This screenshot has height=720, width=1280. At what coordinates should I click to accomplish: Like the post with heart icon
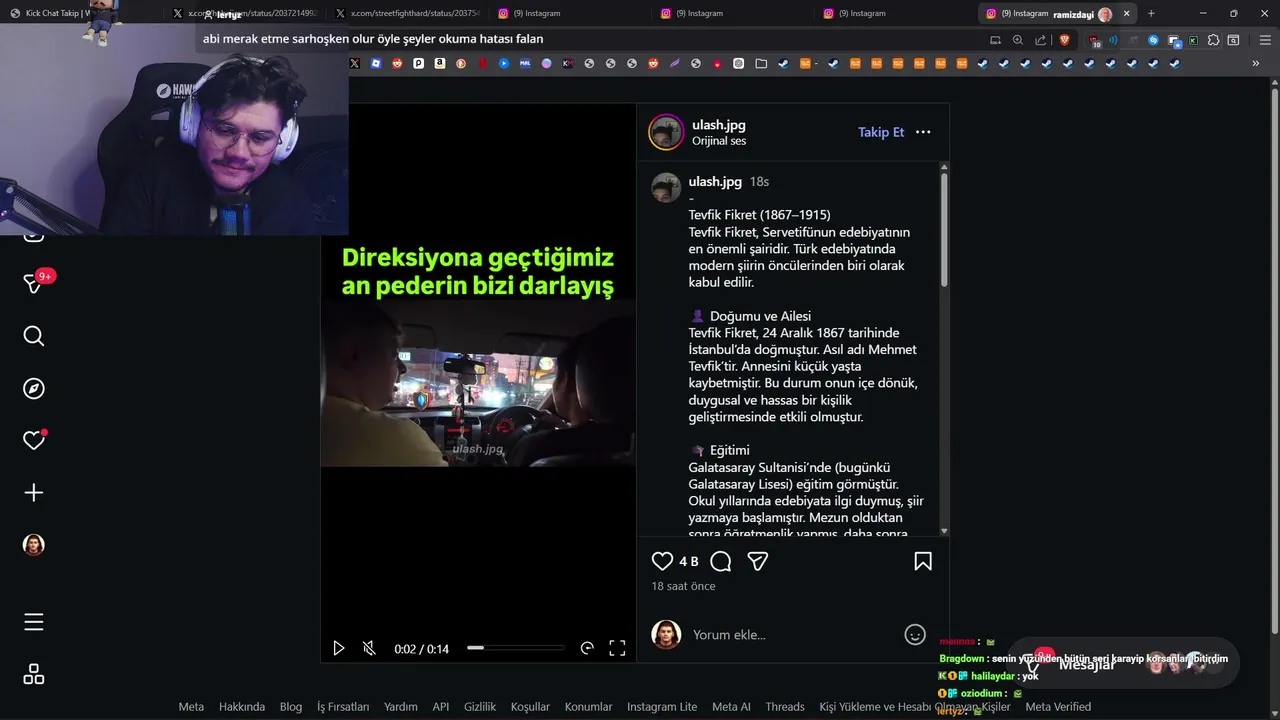coord(662,561)
